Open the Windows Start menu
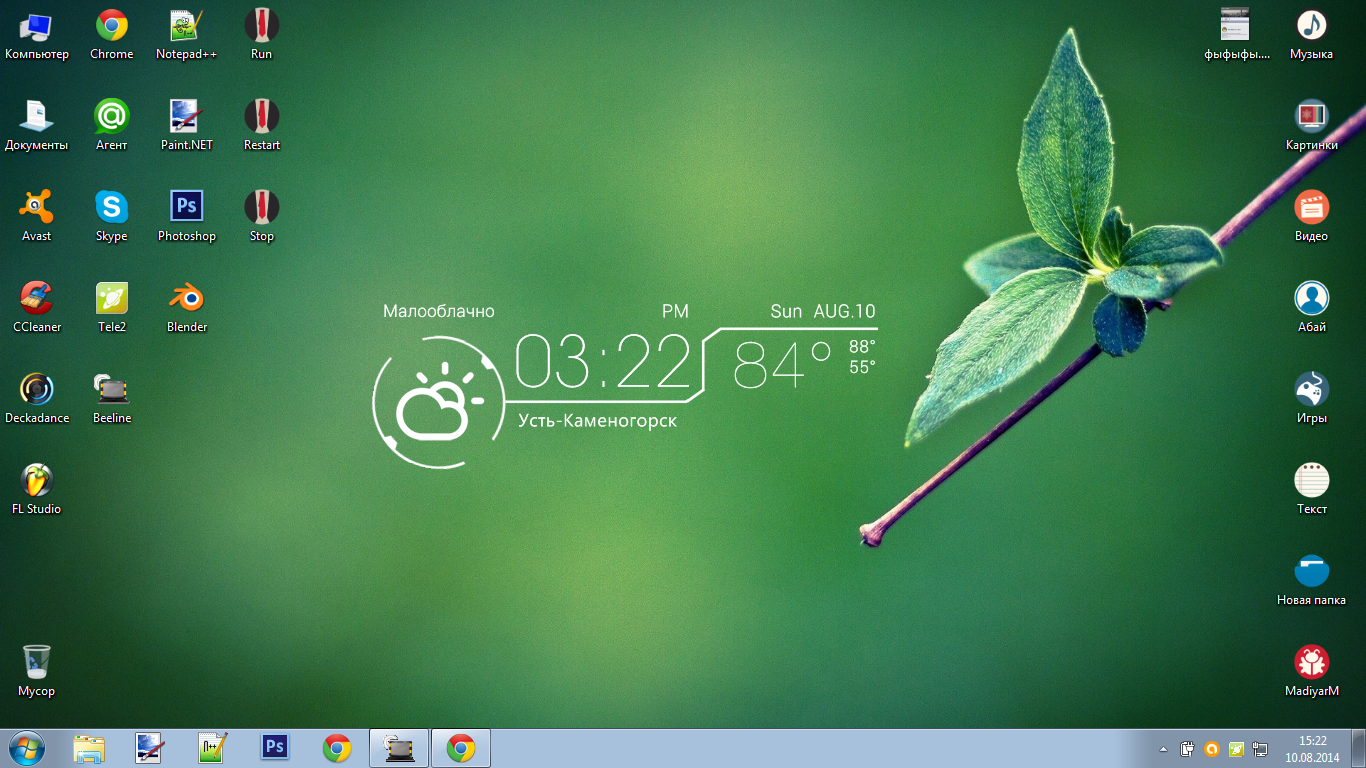This screenshot has width=1366, height=768. tap(26, 748)
